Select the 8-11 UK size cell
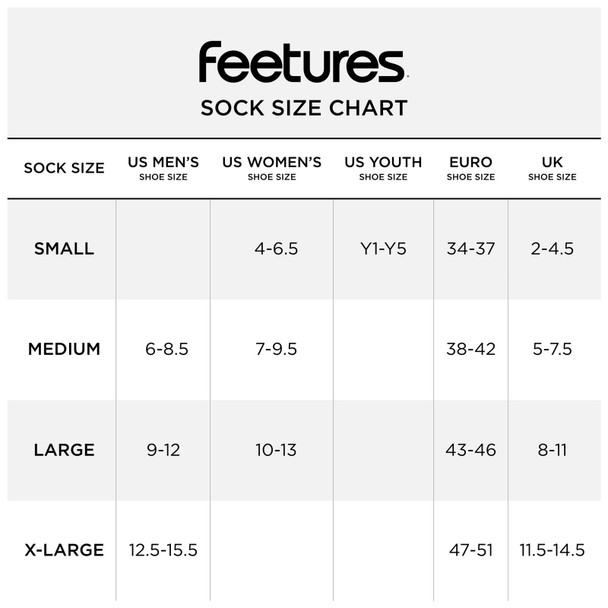 (552, 450)
